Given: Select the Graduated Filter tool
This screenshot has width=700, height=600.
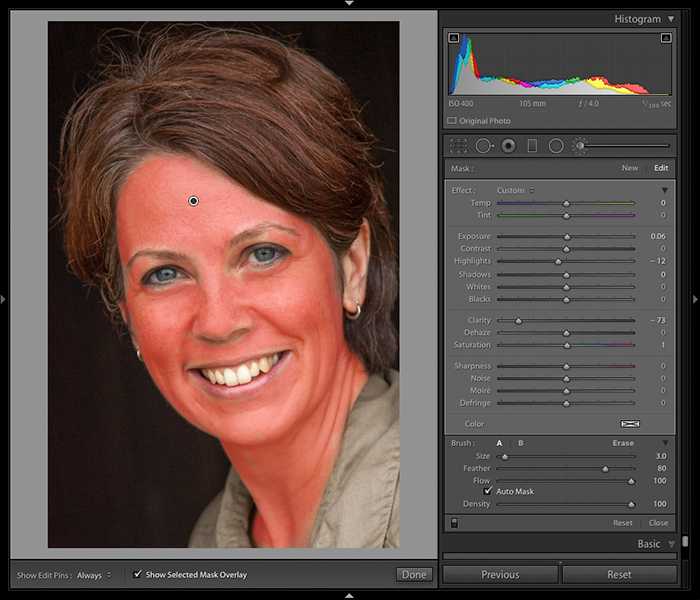Looking at the screenshot, I should [x=532, y=146].
